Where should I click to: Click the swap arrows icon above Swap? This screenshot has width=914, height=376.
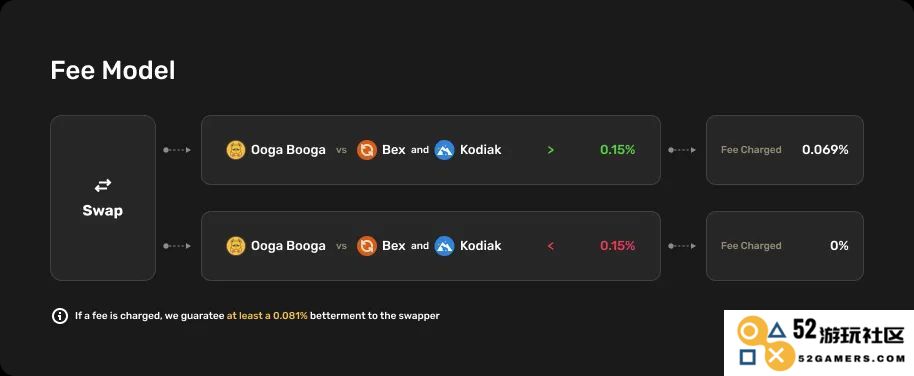[x=103, y=186]
